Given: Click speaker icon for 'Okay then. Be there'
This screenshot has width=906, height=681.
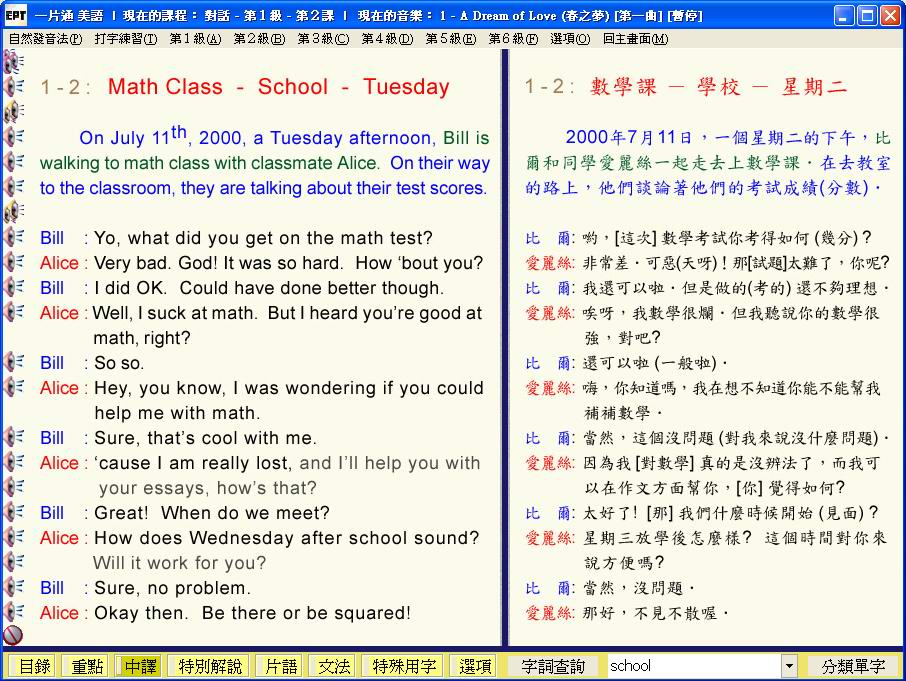Looking at the screenshot, I should coord(13,612).
